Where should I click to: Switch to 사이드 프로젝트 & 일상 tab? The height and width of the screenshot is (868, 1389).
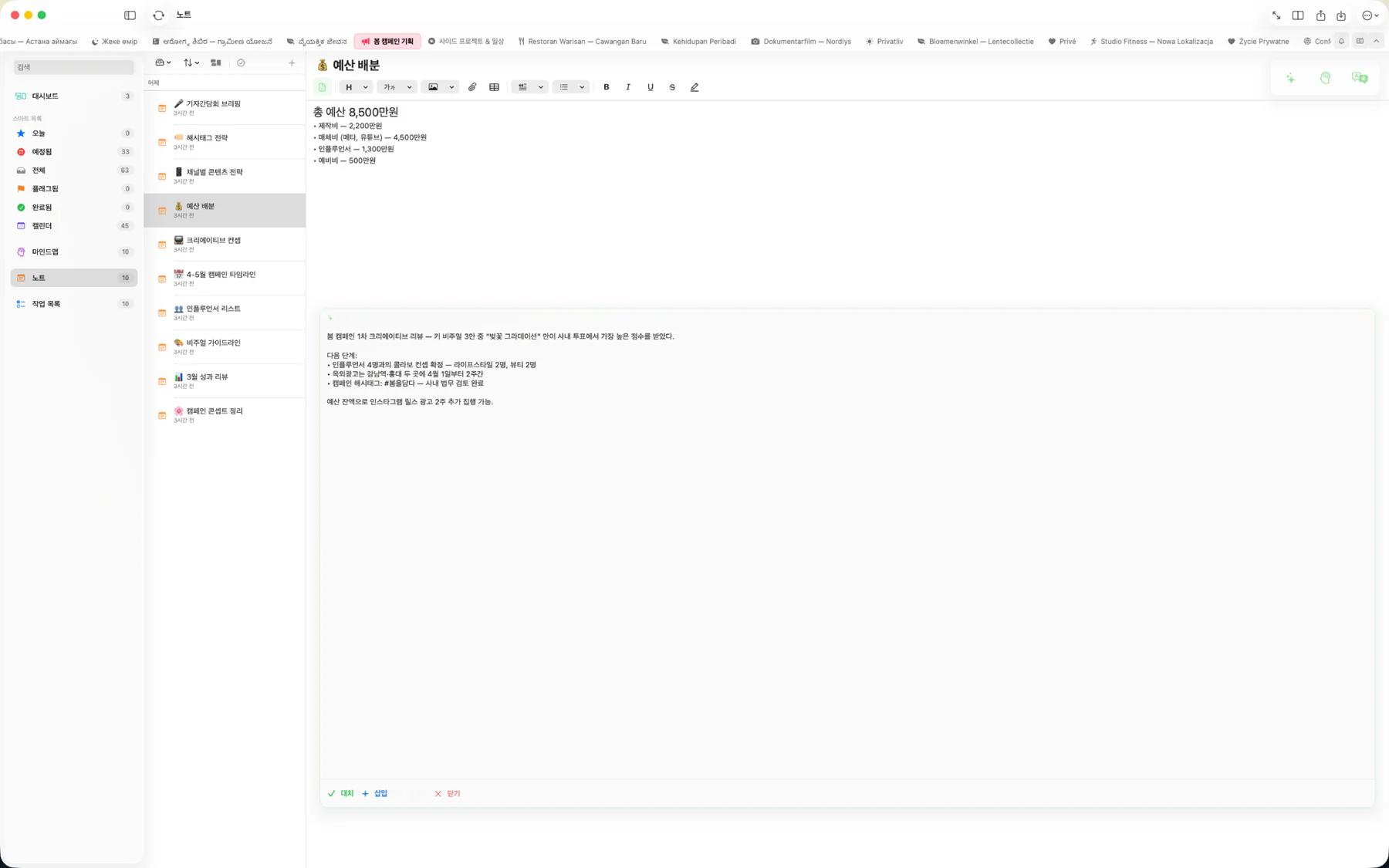(x=466, y=42)
